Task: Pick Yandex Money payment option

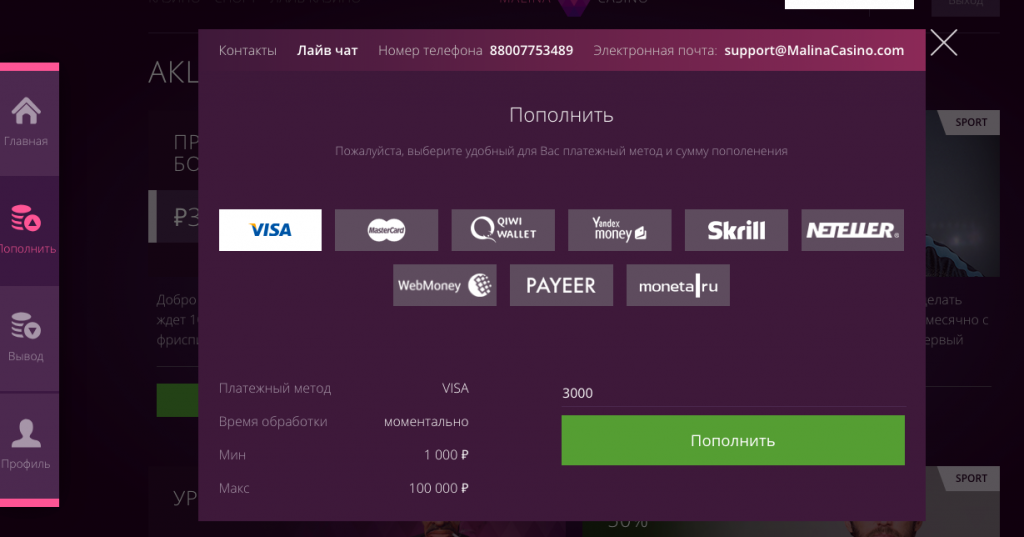Action: pos(619,230)
